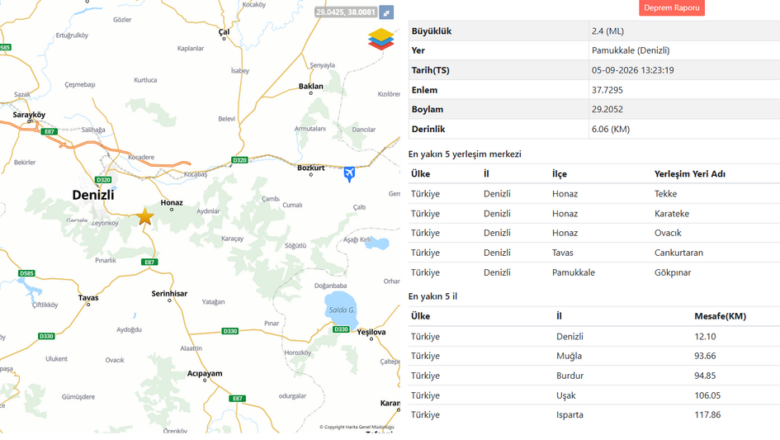
Task: Select the location Pamukkale (Denizli)
Action: coord(630,50)
